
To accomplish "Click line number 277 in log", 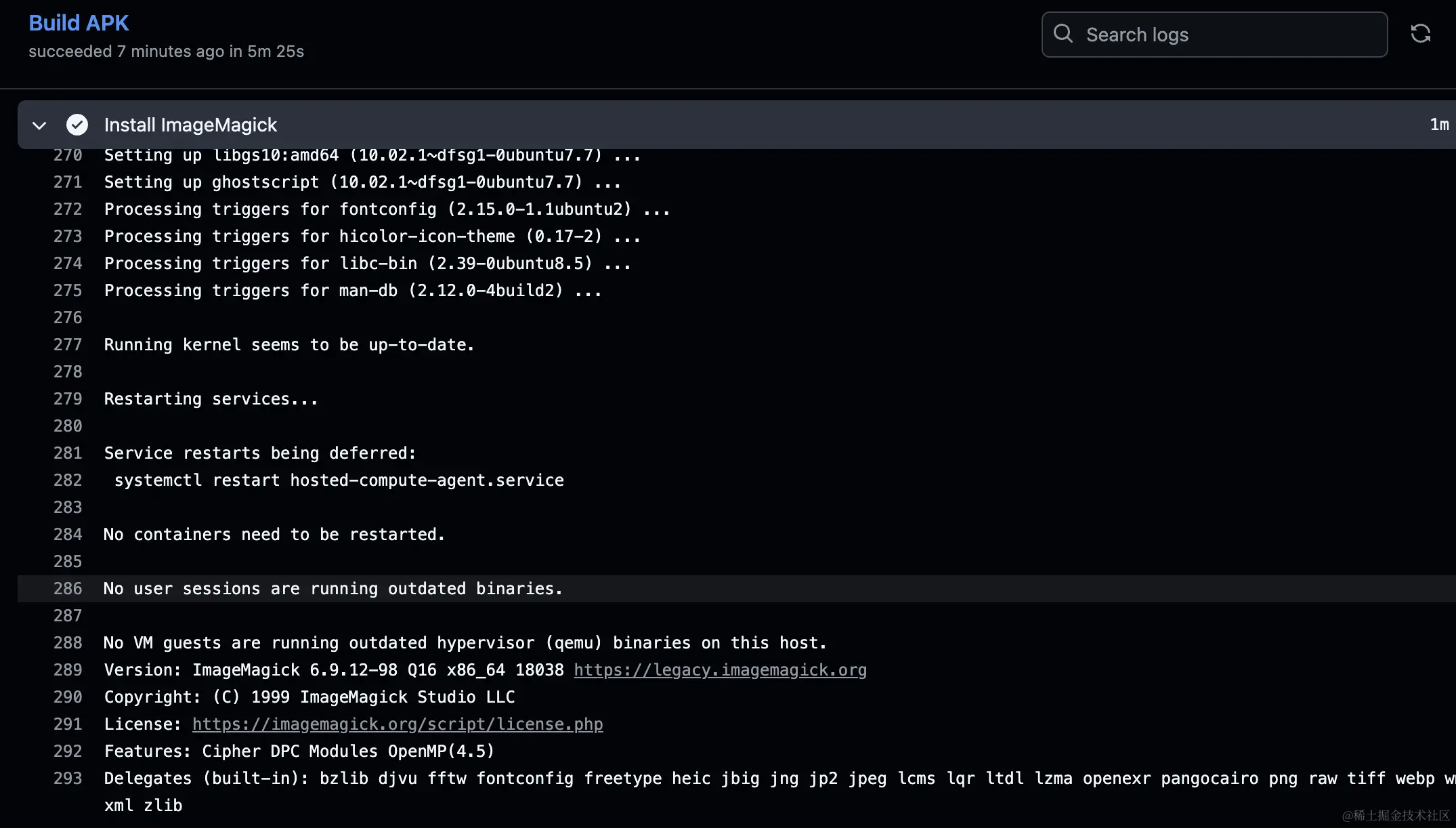I will click(68, 345).
